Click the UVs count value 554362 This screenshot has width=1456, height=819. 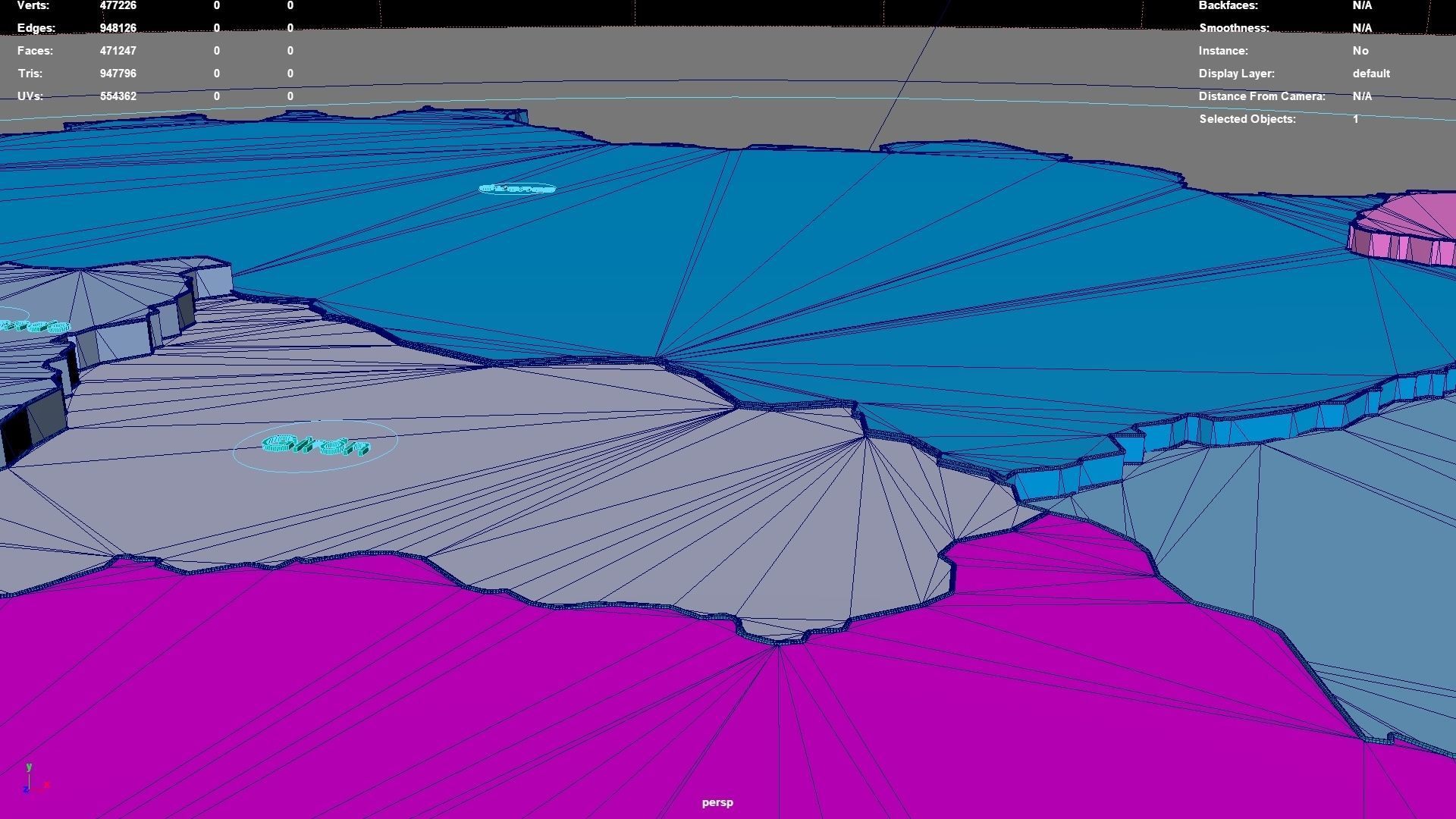coord(118,96)
